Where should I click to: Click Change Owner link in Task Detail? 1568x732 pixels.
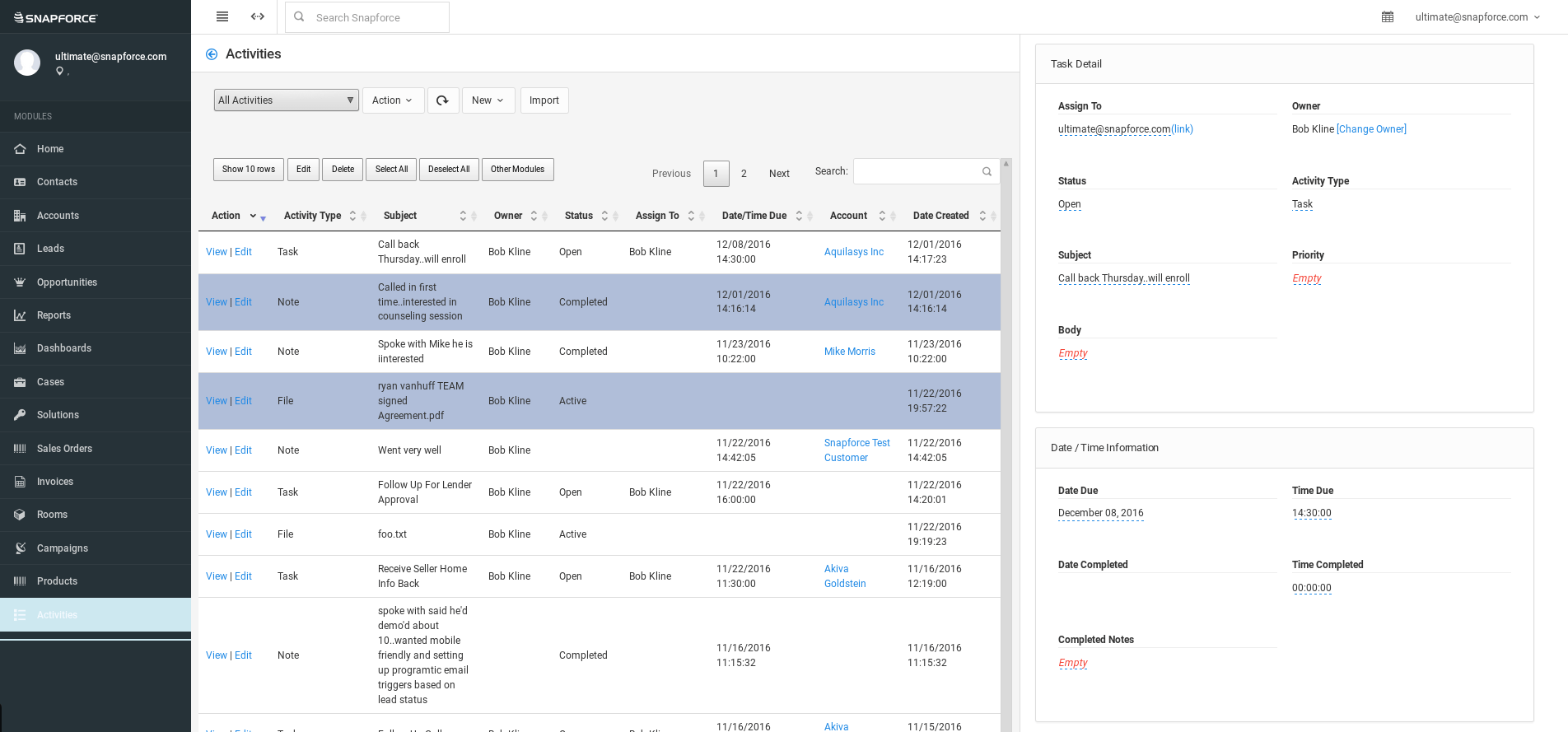pos(1371,129)
